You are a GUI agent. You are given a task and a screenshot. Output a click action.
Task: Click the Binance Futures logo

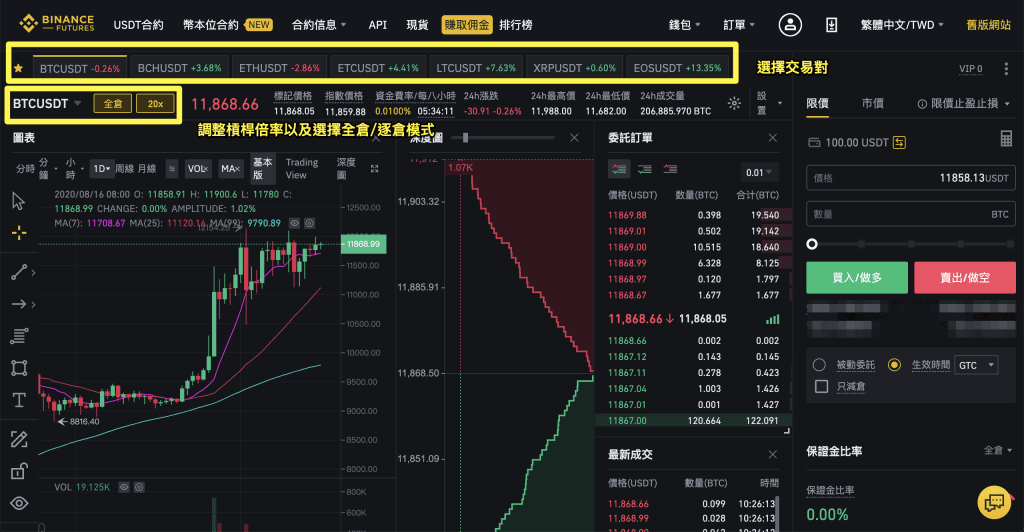56,23
